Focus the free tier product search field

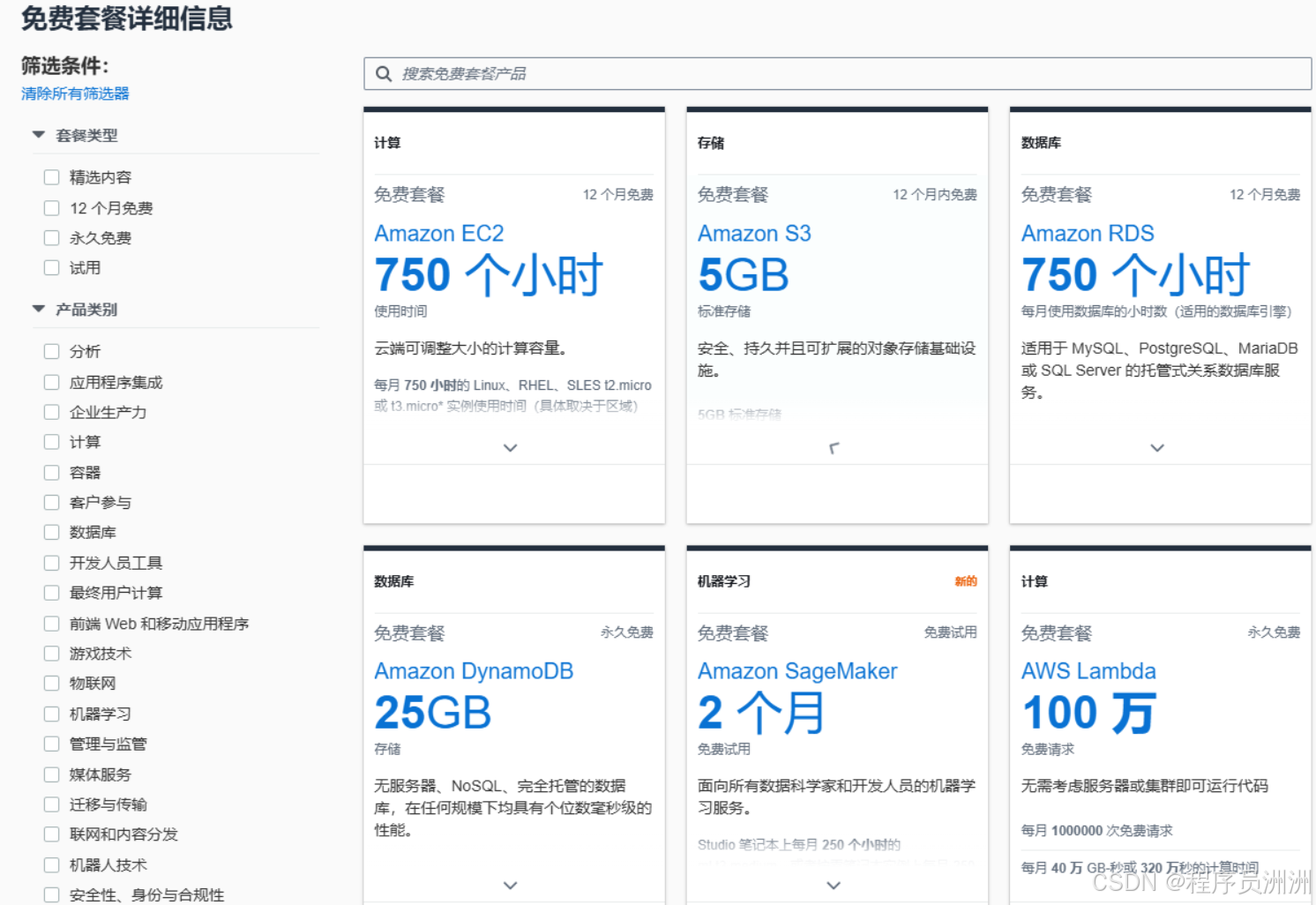click(837, 74)
